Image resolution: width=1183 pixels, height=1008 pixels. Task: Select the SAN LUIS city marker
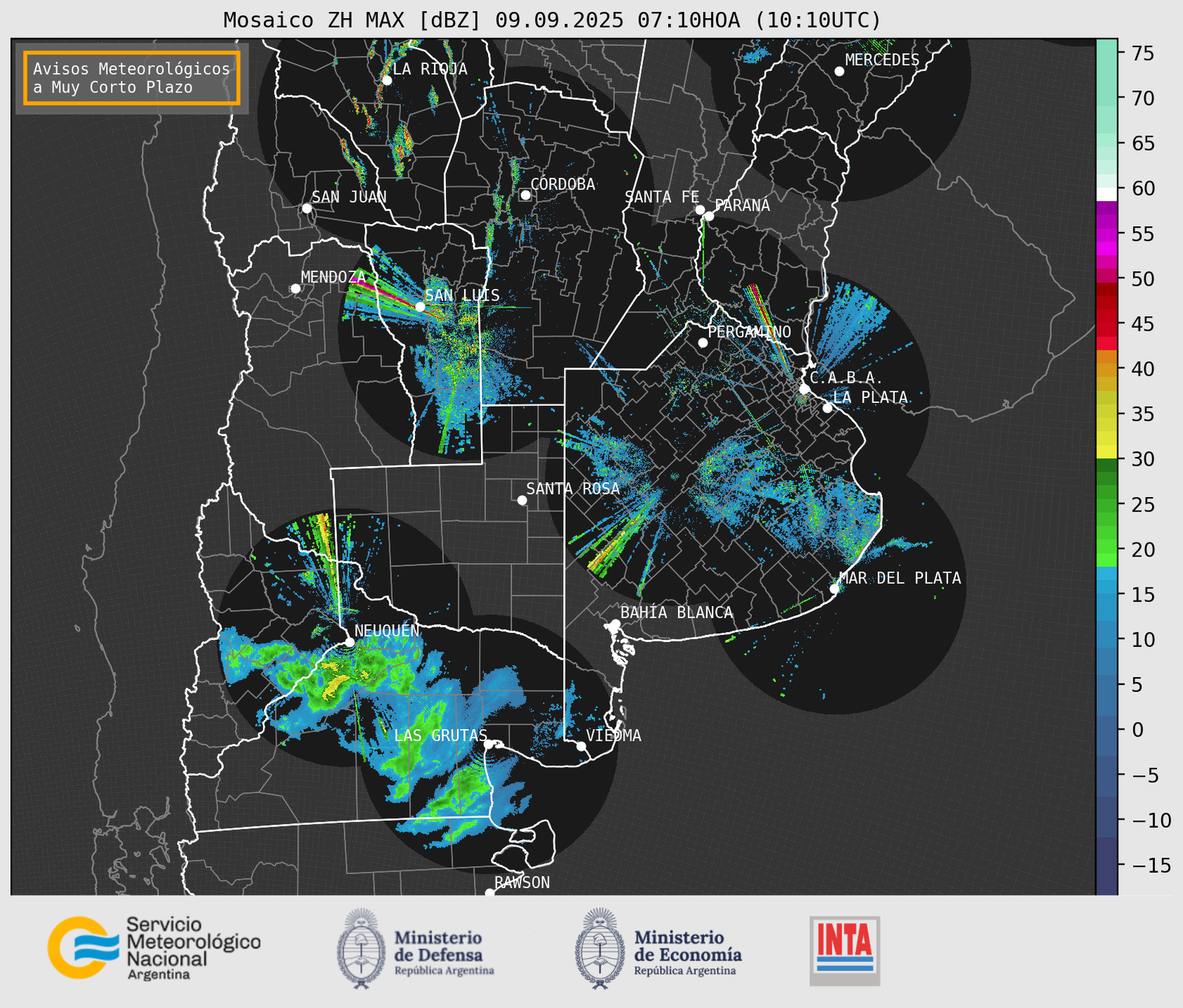[x=419, y=306]
